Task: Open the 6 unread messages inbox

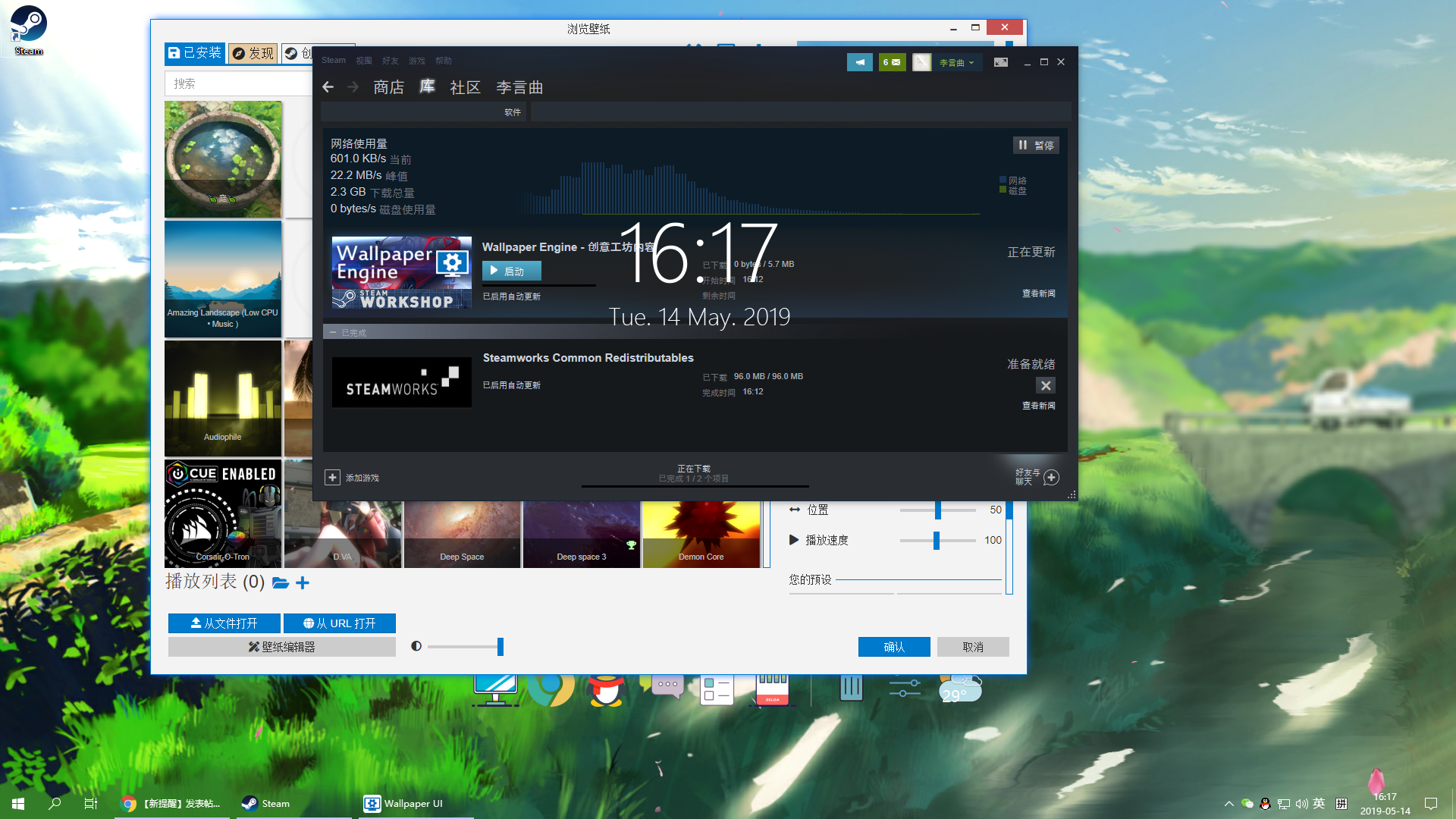Action: 892,62
